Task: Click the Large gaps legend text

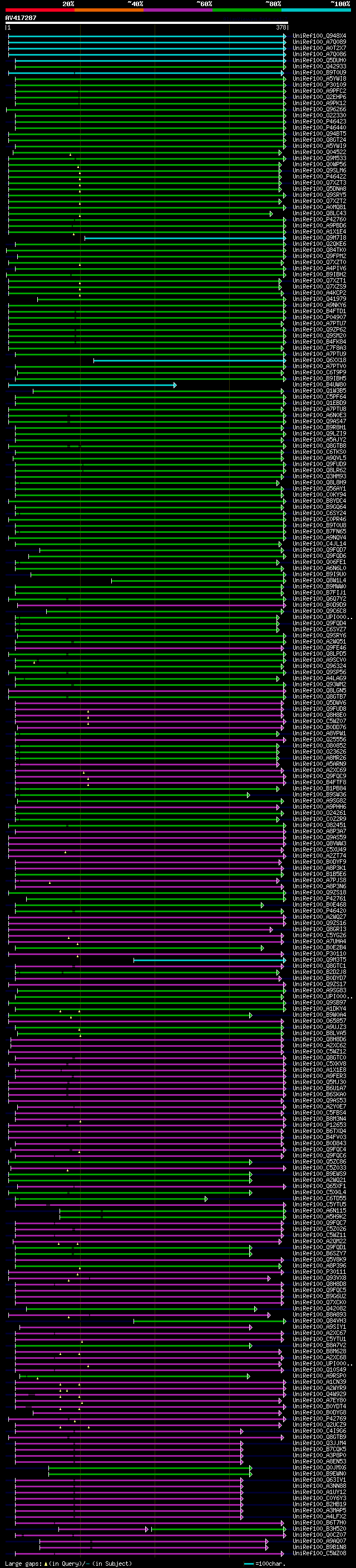Action: pyautogui.click(x=69, y=1564)
